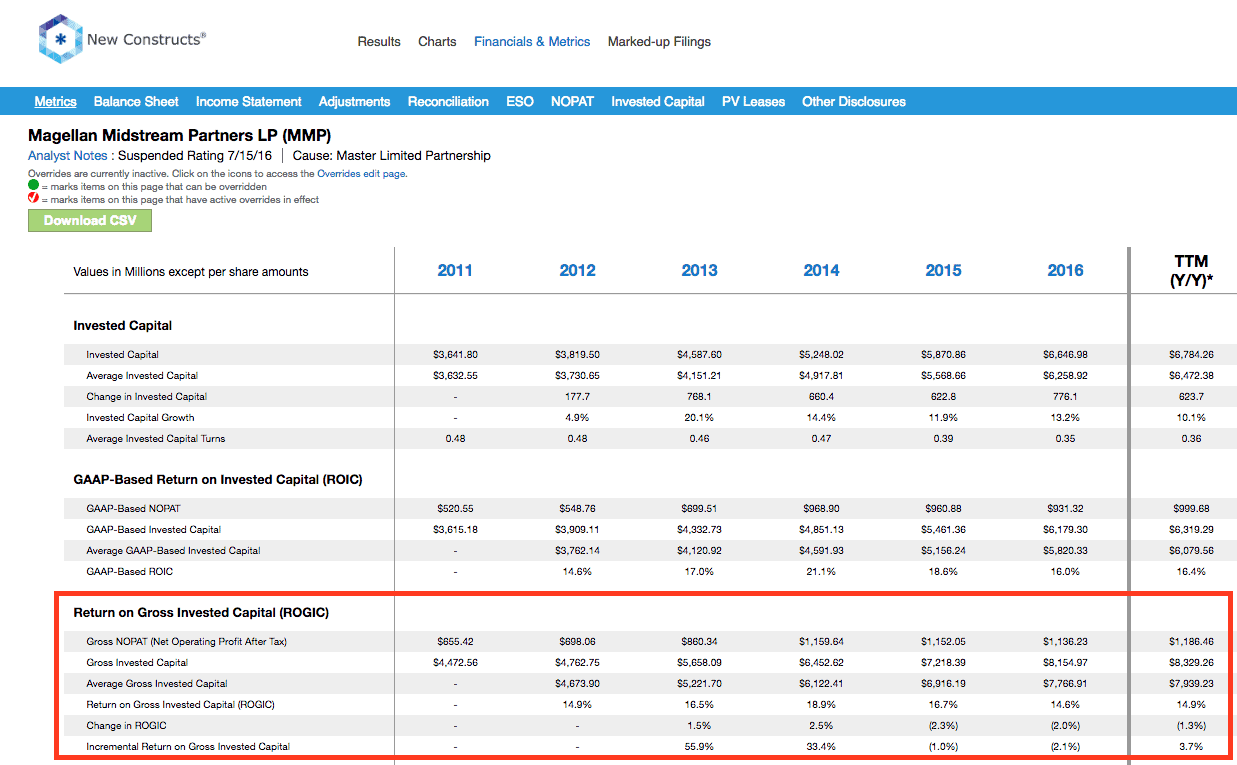Click the 776.1 change in invested capital value
Screen dimensions: 1237x765
1065,396
